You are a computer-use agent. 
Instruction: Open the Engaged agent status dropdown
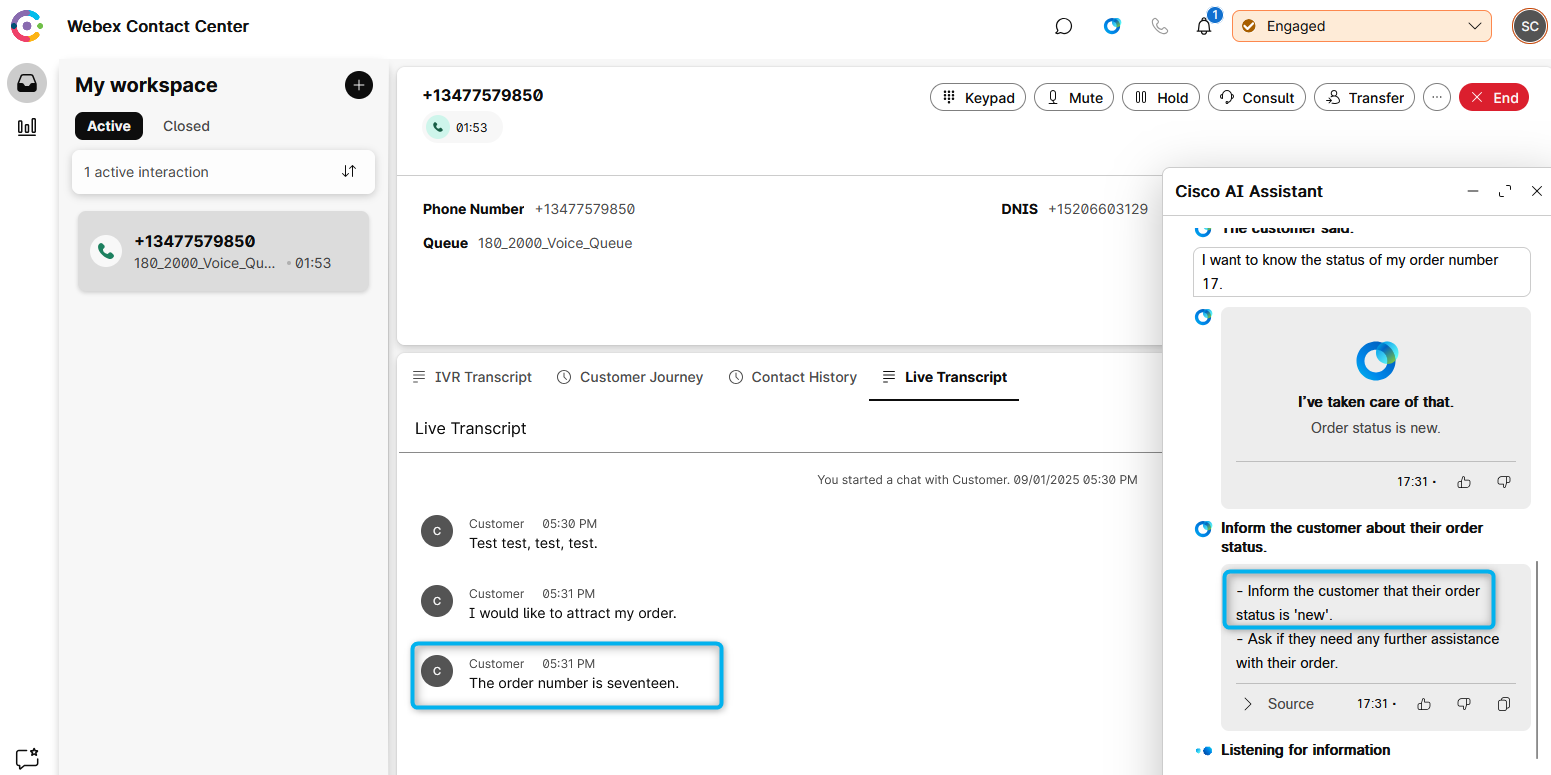pyautogui.click(x=1361, y=26)
